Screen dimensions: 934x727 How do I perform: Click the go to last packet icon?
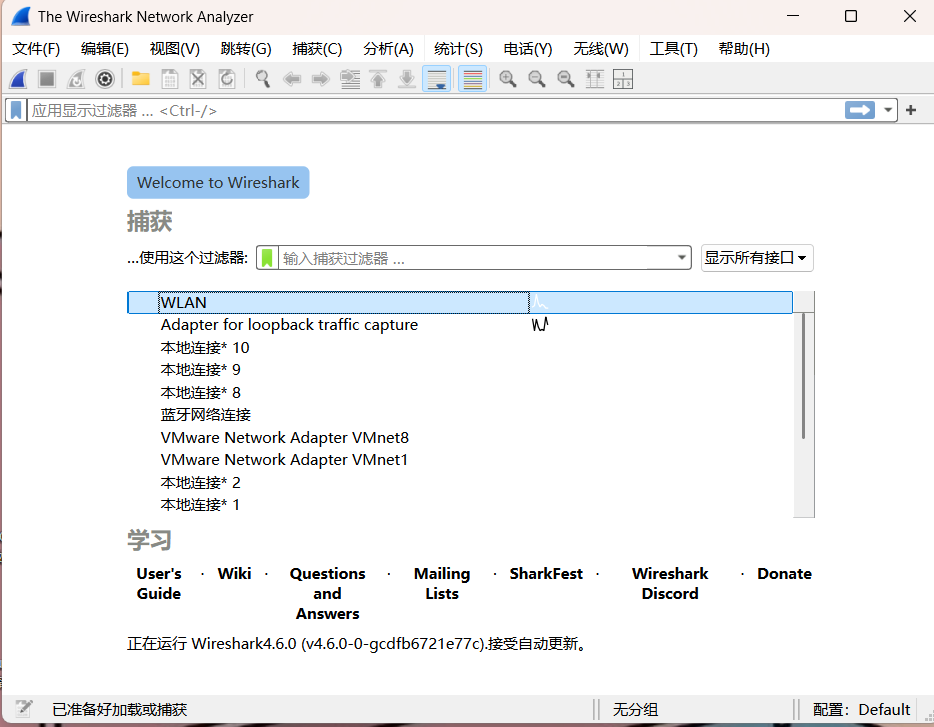point(407,78)
